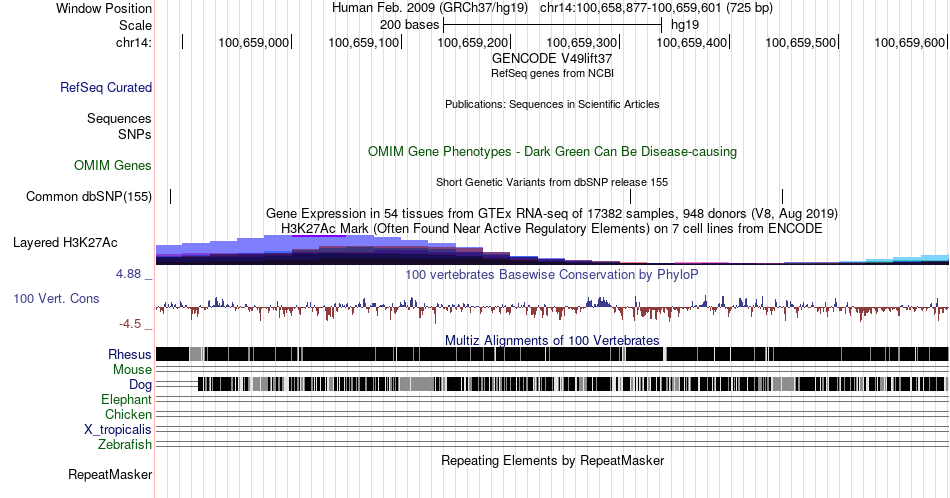Click the 100 vertebrates PhyloP title
This screenshot has width=950, height=498.
[552, 275]
